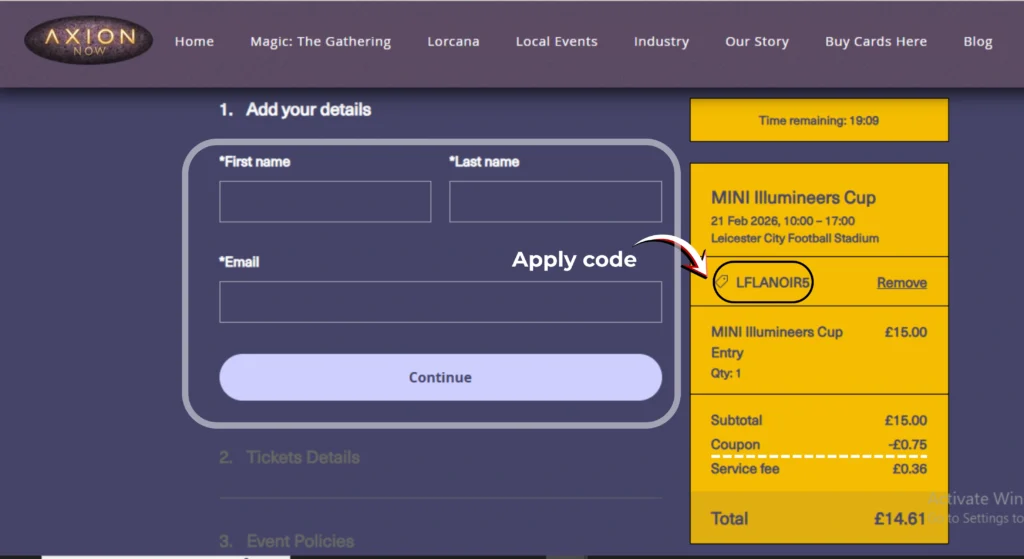Click the MINI Illumineers Cup event title
The height and width of the screenshot is (559, 1024).
pyautogui.click(x=793, y=198)
